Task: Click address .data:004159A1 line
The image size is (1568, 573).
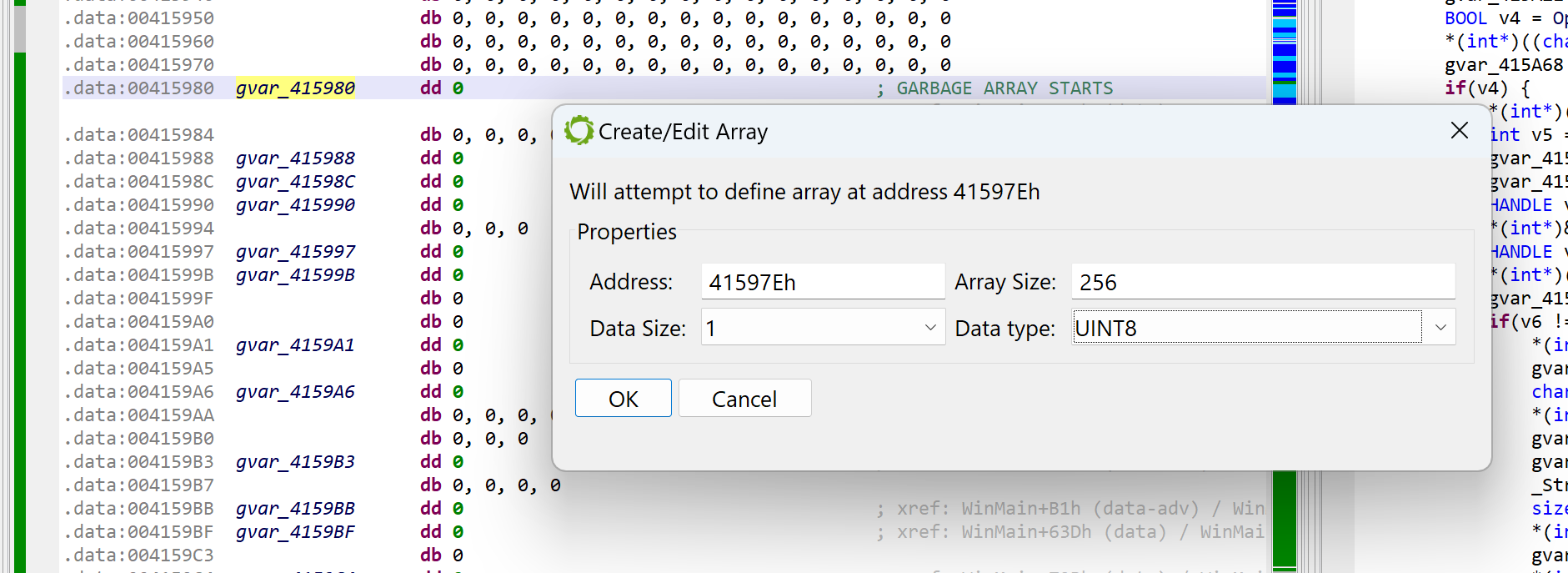Action: [x=138, y=345]
